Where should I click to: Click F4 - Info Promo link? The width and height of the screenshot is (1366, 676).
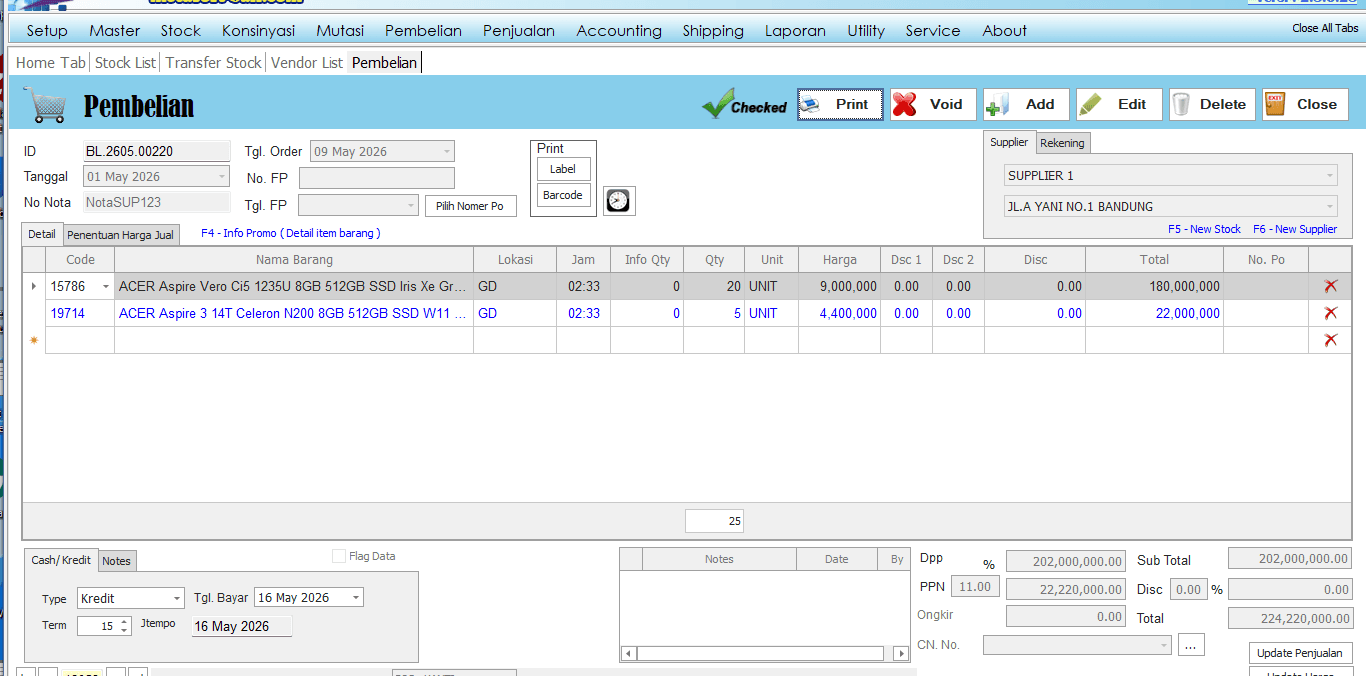click(290, 233)
